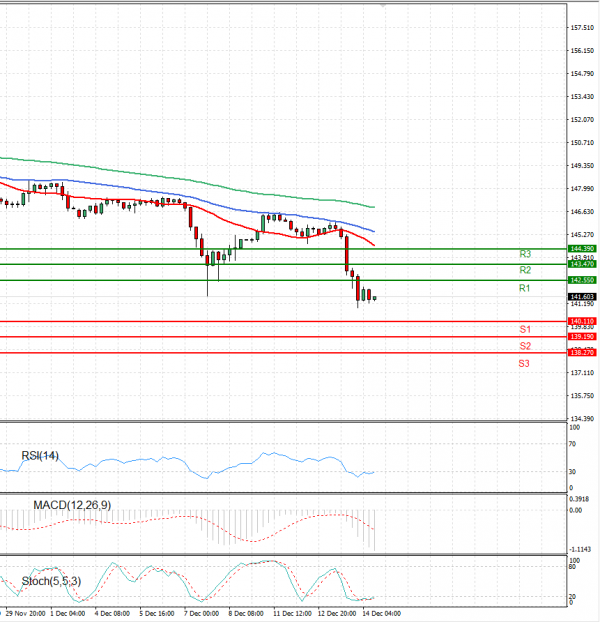Click the 1 Dec 04:00 time label
600x622 pixels.
coord(68,613)
